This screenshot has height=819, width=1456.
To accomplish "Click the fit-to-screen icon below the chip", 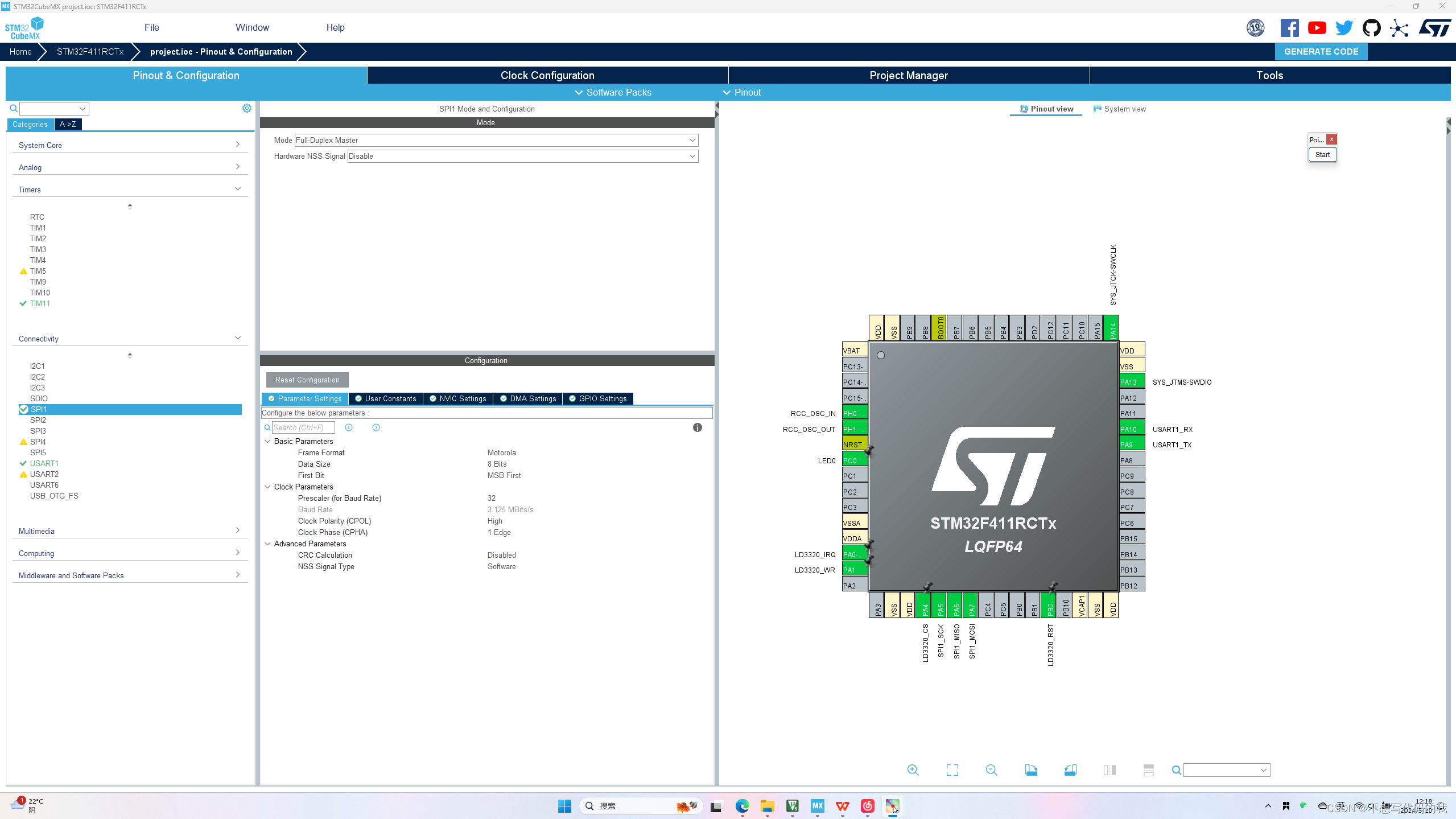I will click(x=952, y=770).
